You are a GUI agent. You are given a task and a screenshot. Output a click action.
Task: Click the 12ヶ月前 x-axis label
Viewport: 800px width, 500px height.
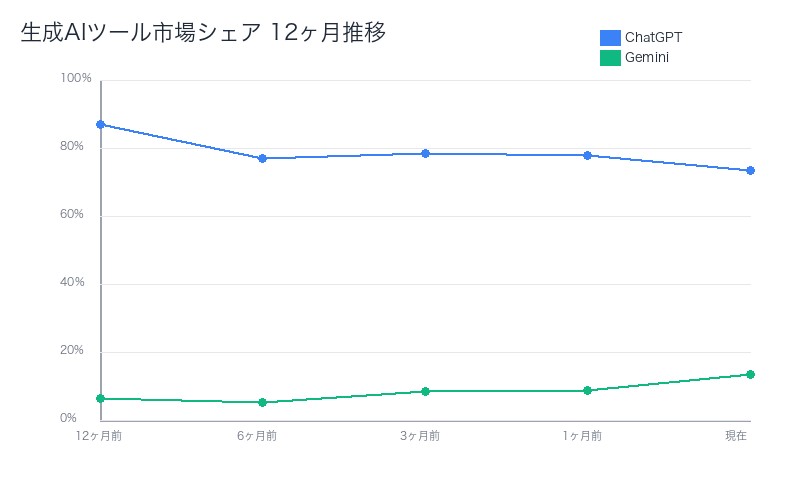[100, 436]
